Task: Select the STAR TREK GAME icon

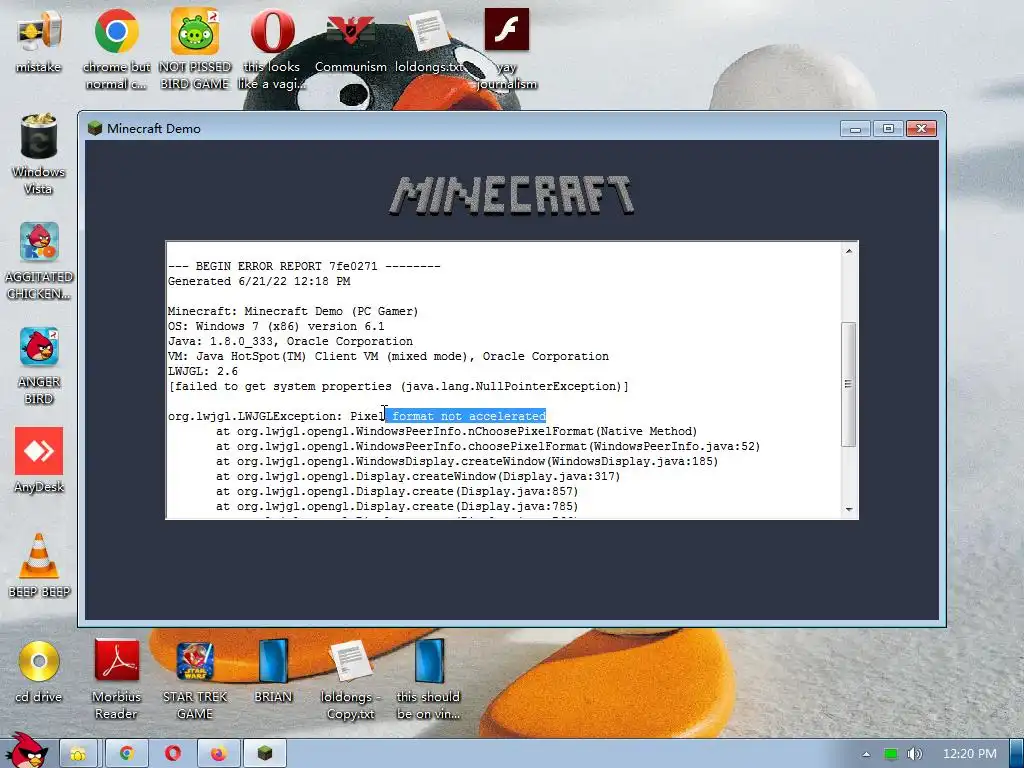Action: 195,679
